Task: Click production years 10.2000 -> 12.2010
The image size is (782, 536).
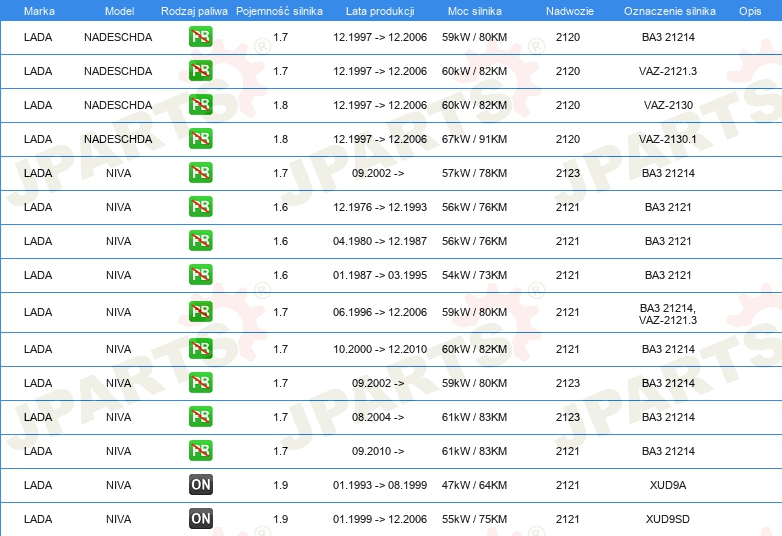Action: coord(380,349)
